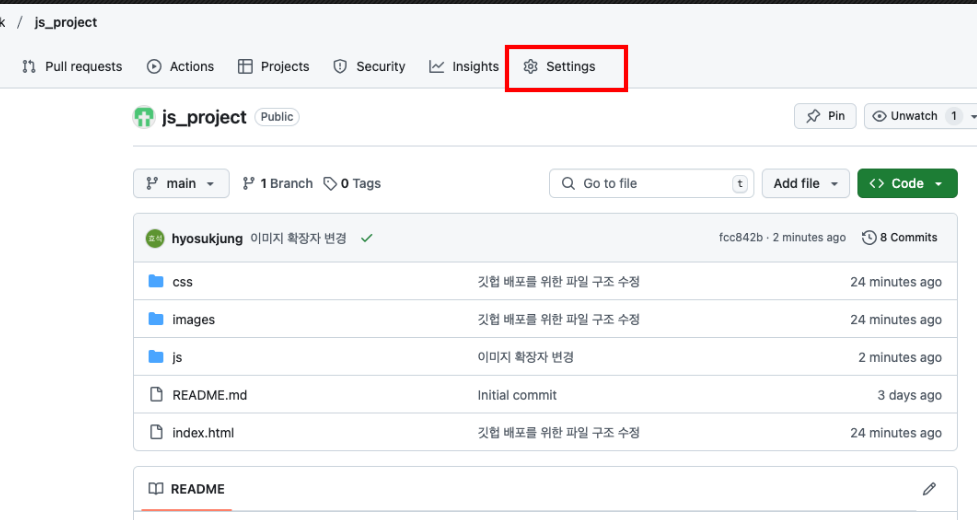Open the Projects tab
977x520 pixels.
(274, 67)
